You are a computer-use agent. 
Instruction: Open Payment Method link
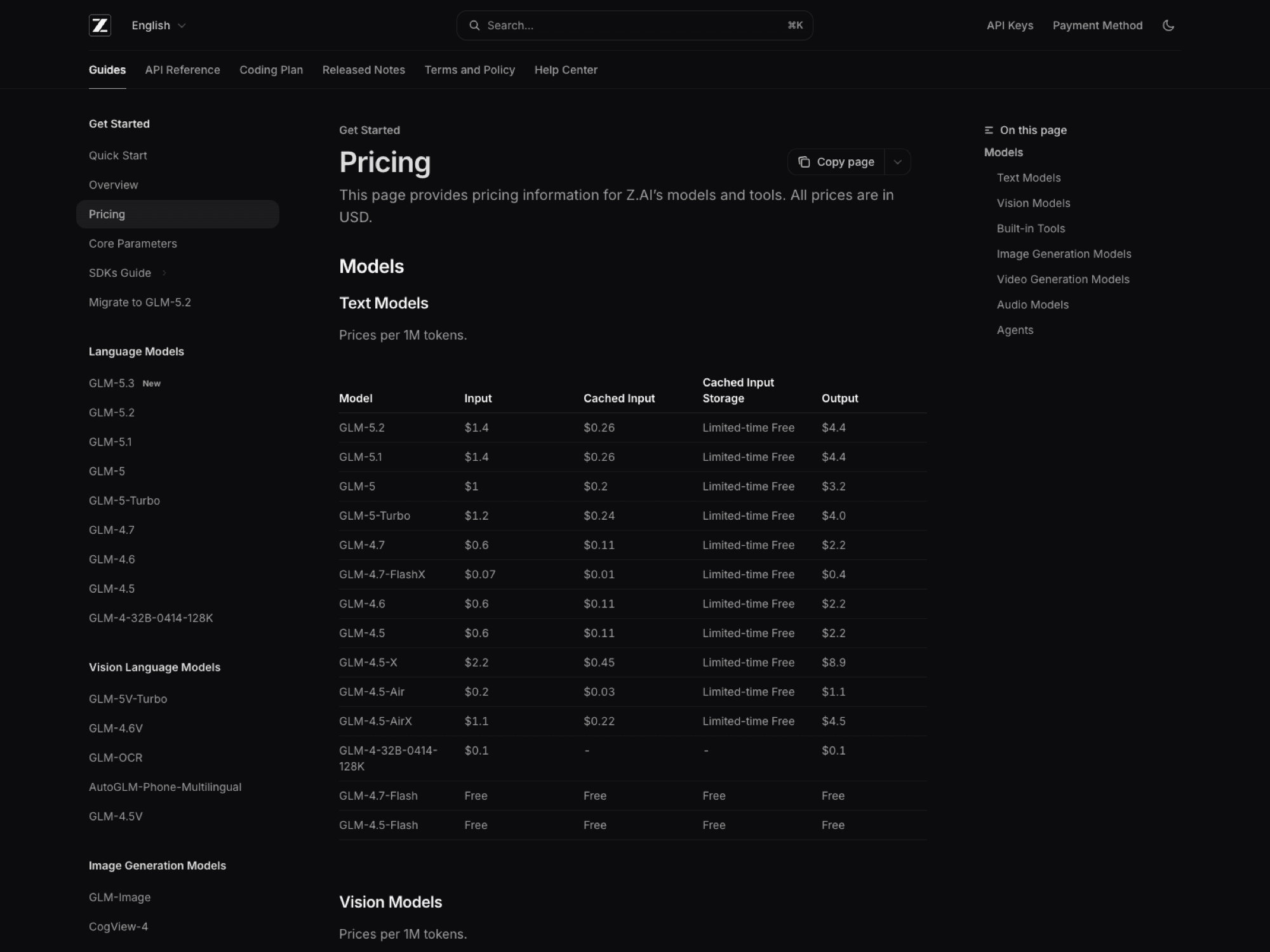point(1097,25)
